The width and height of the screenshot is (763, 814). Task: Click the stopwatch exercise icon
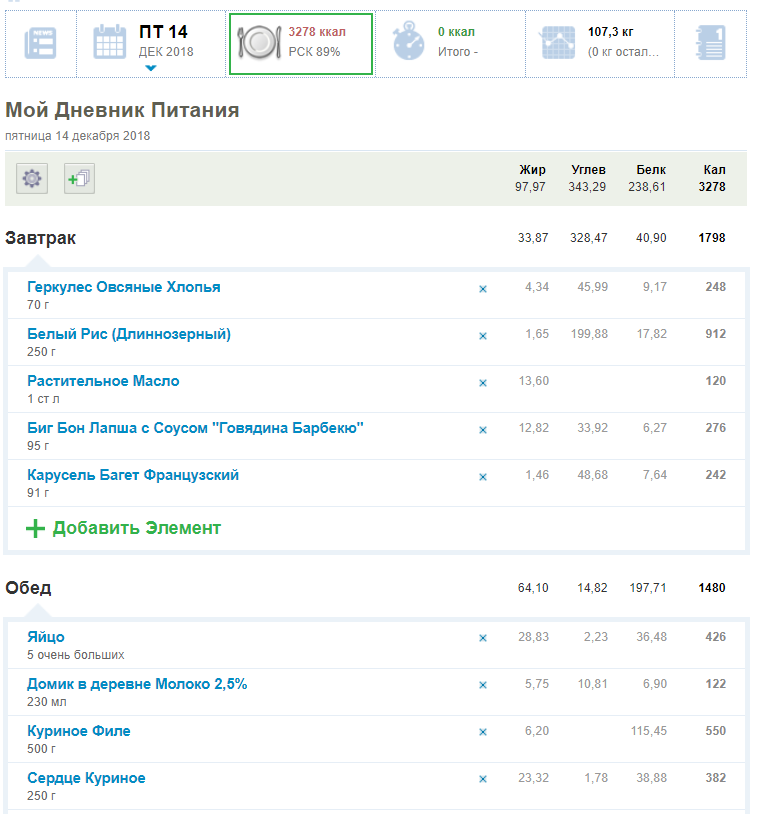pos(408,43)
